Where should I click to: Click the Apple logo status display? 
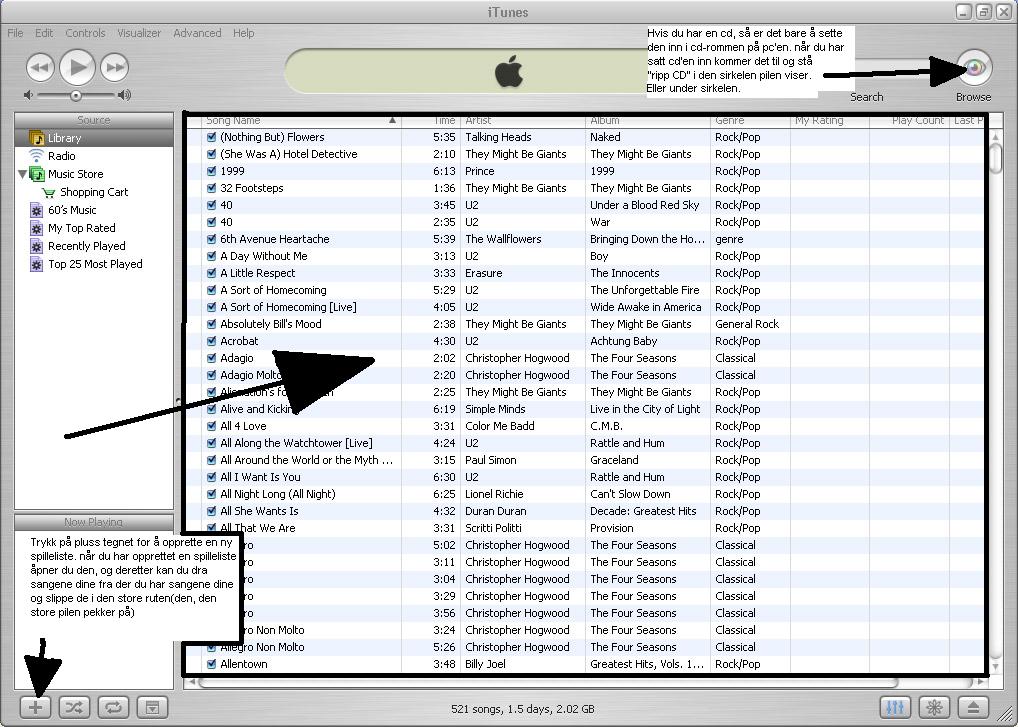click(509, 71)
